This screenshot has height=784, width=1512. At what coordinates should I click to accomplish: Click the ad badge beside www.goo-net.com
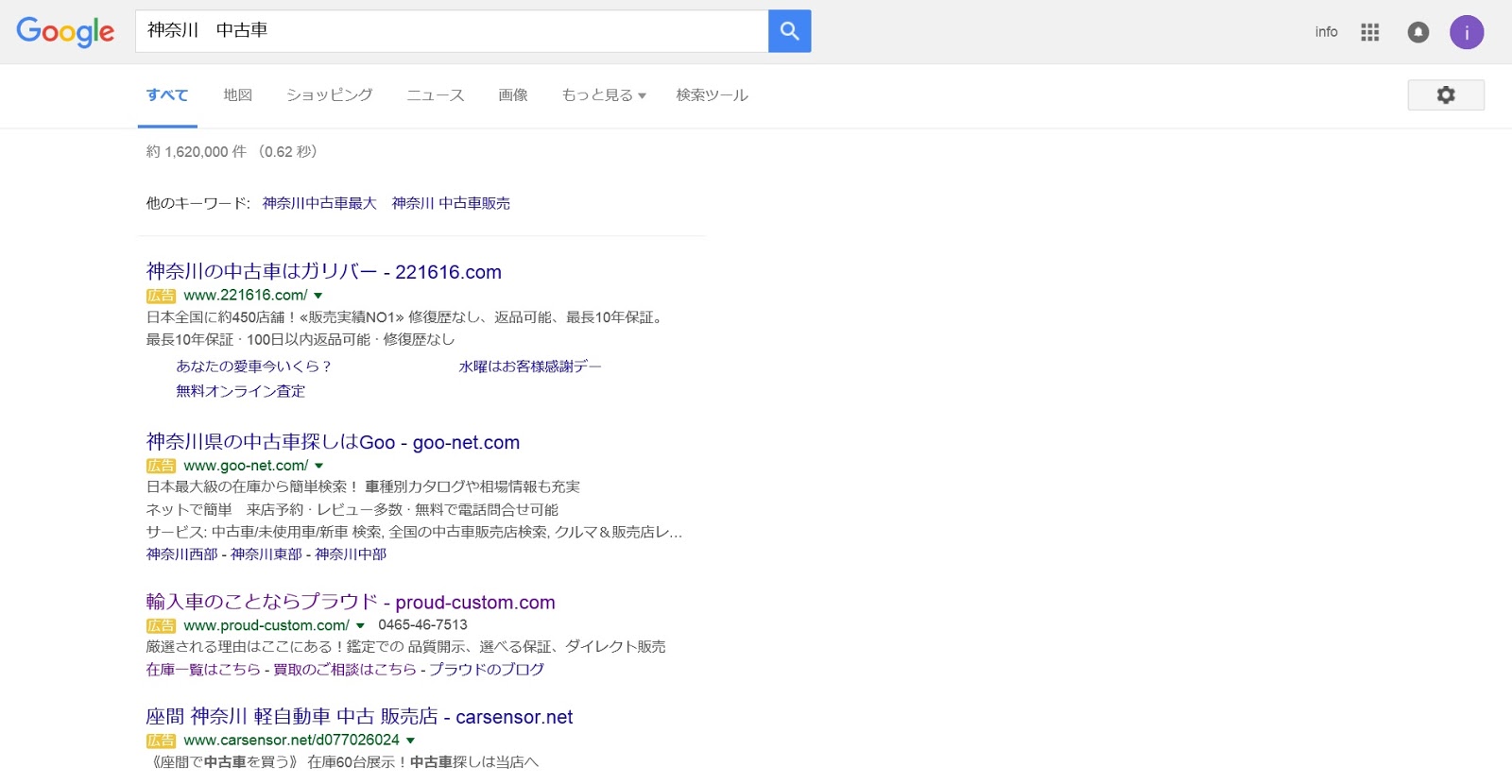(161, 466)
